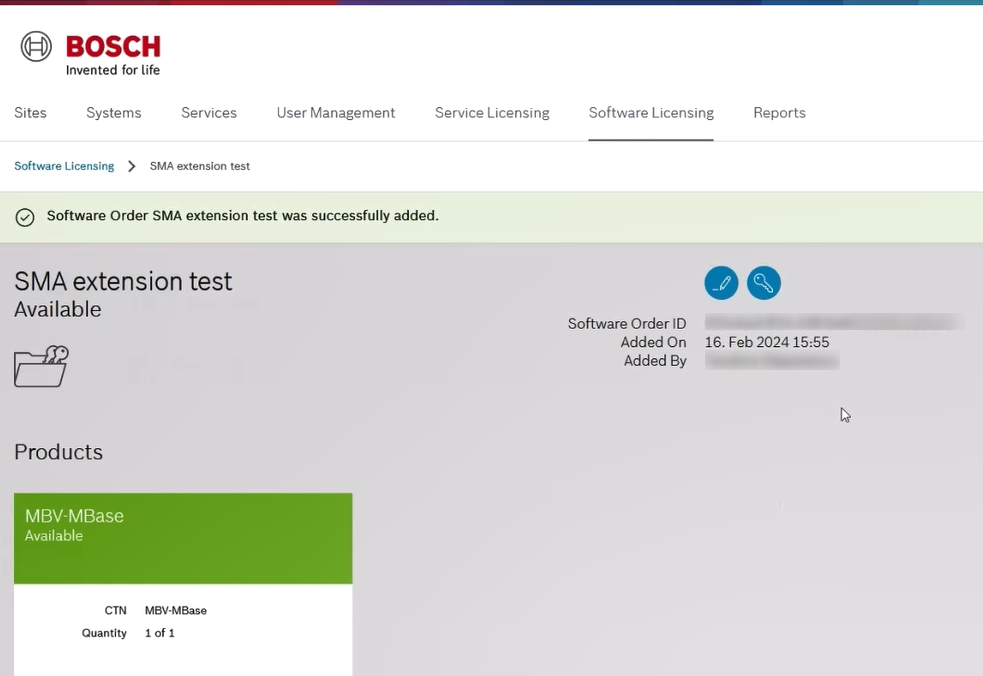This screenshot has height=676, width=983.
Task: Open the green MBV-MBase product card
Action: (183, 537)
